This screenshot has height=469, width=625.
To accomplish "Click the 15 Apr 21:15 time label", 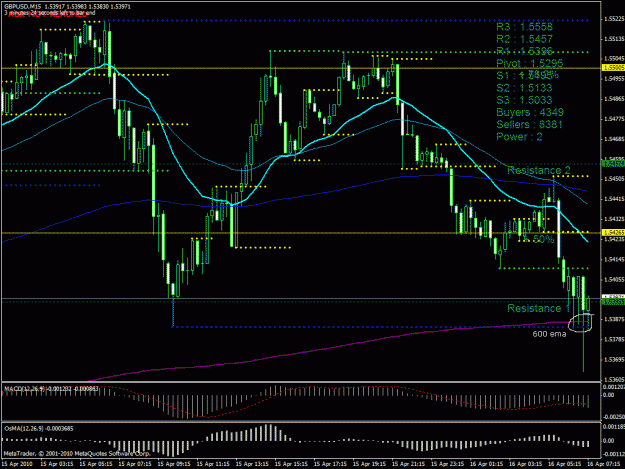I will point(408,464).
